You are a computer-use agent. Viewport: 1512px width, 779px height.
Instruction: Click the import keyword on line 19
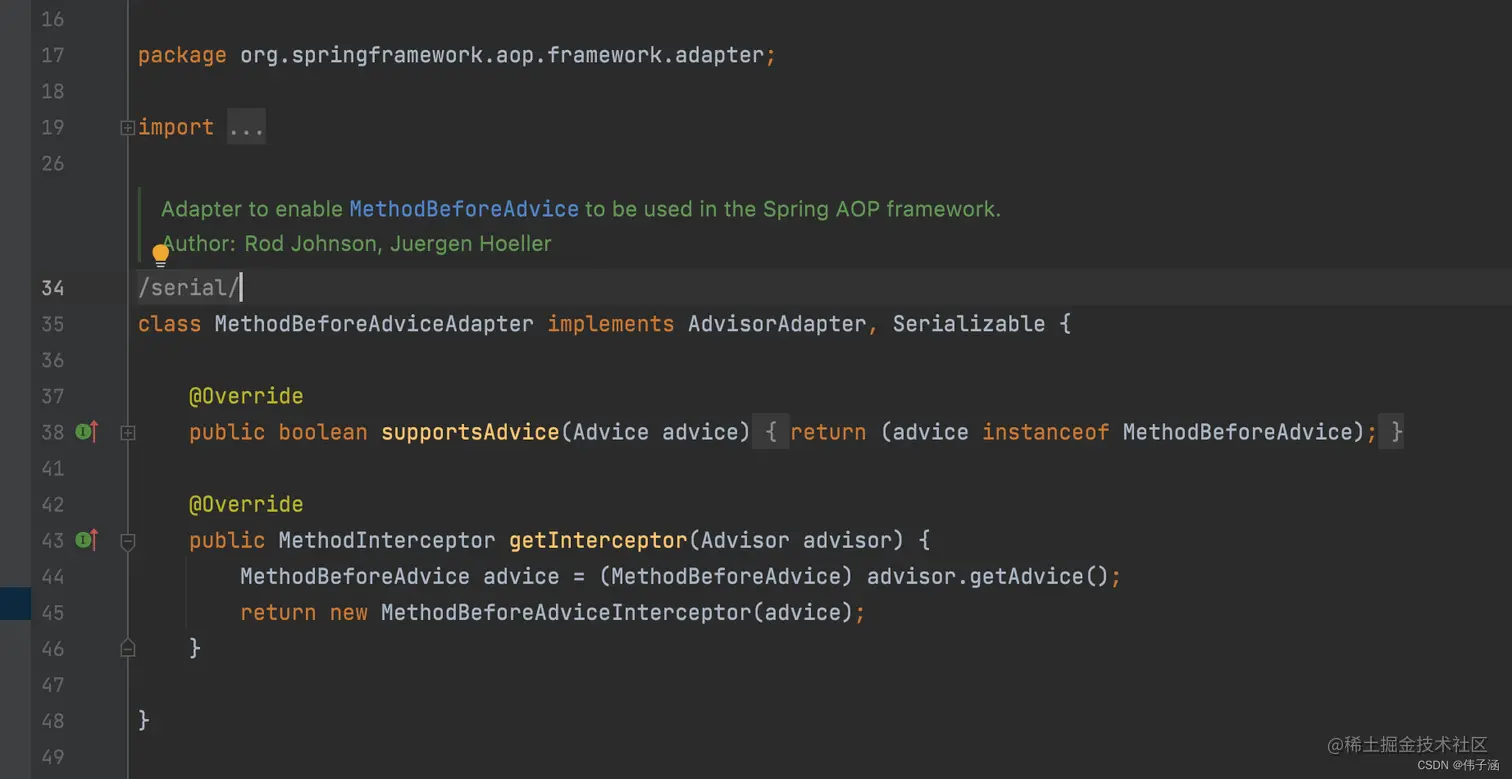[176, 127]
